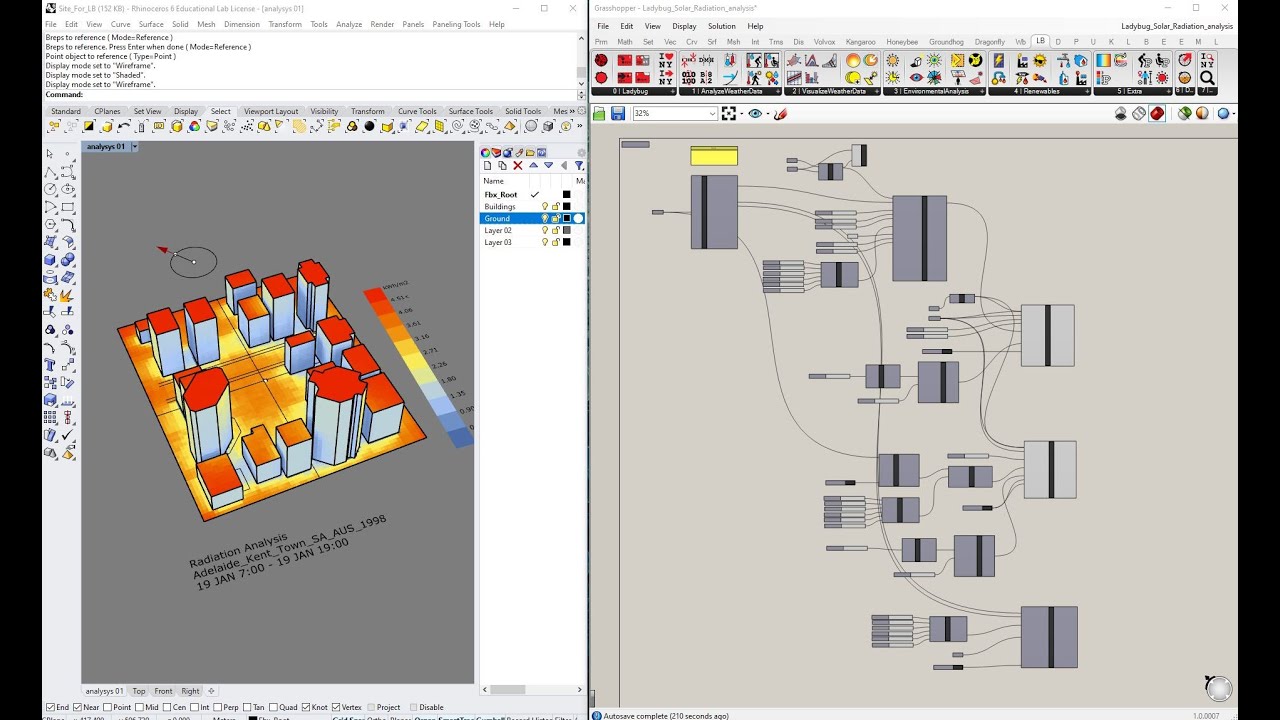
Task: Click black sphere icon in Select toolbar
Action: click(x=370, y=127)
